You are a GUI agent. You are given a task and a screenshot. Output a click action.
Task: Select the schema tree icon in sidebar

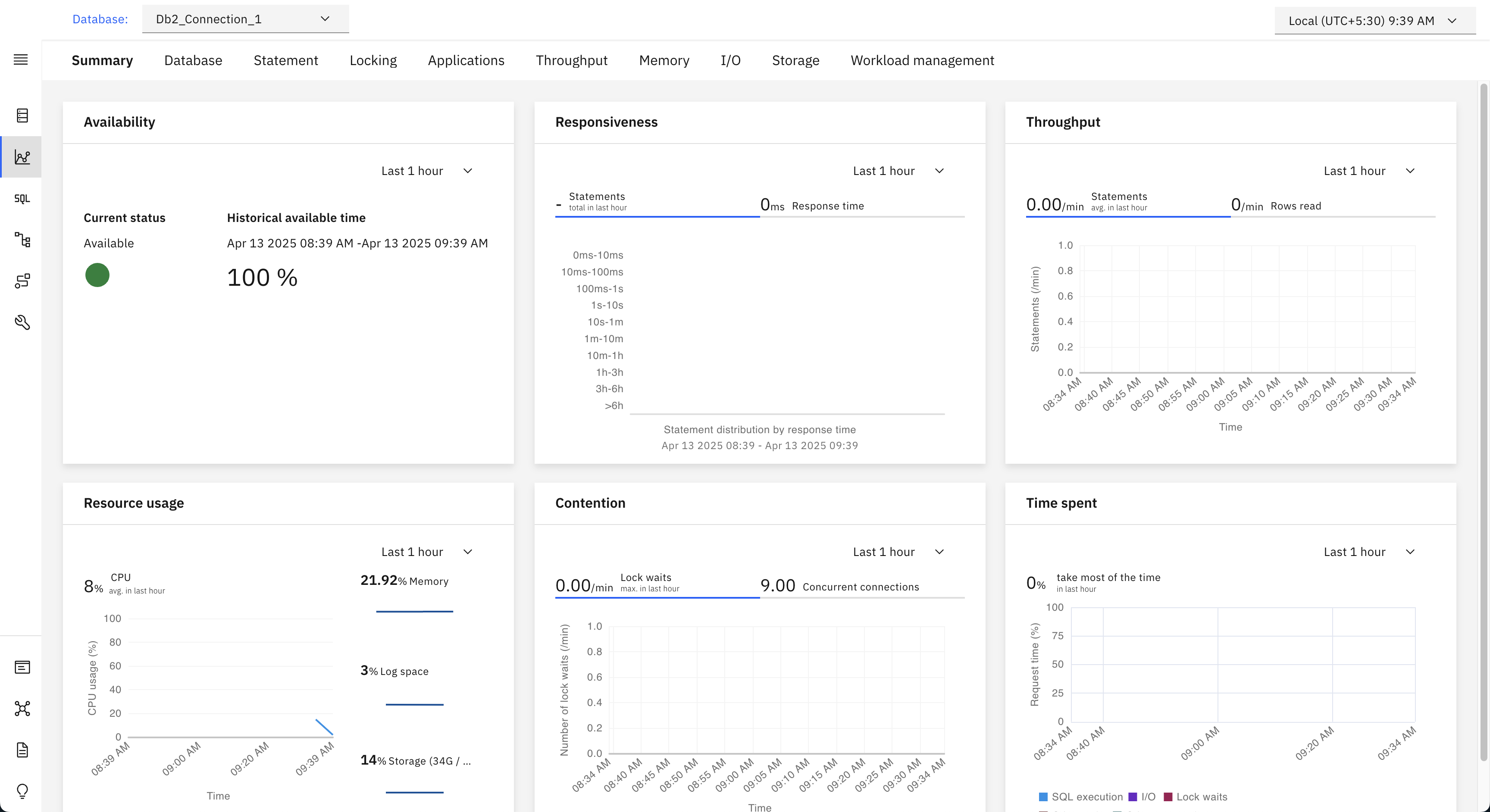tap(22, 240)
